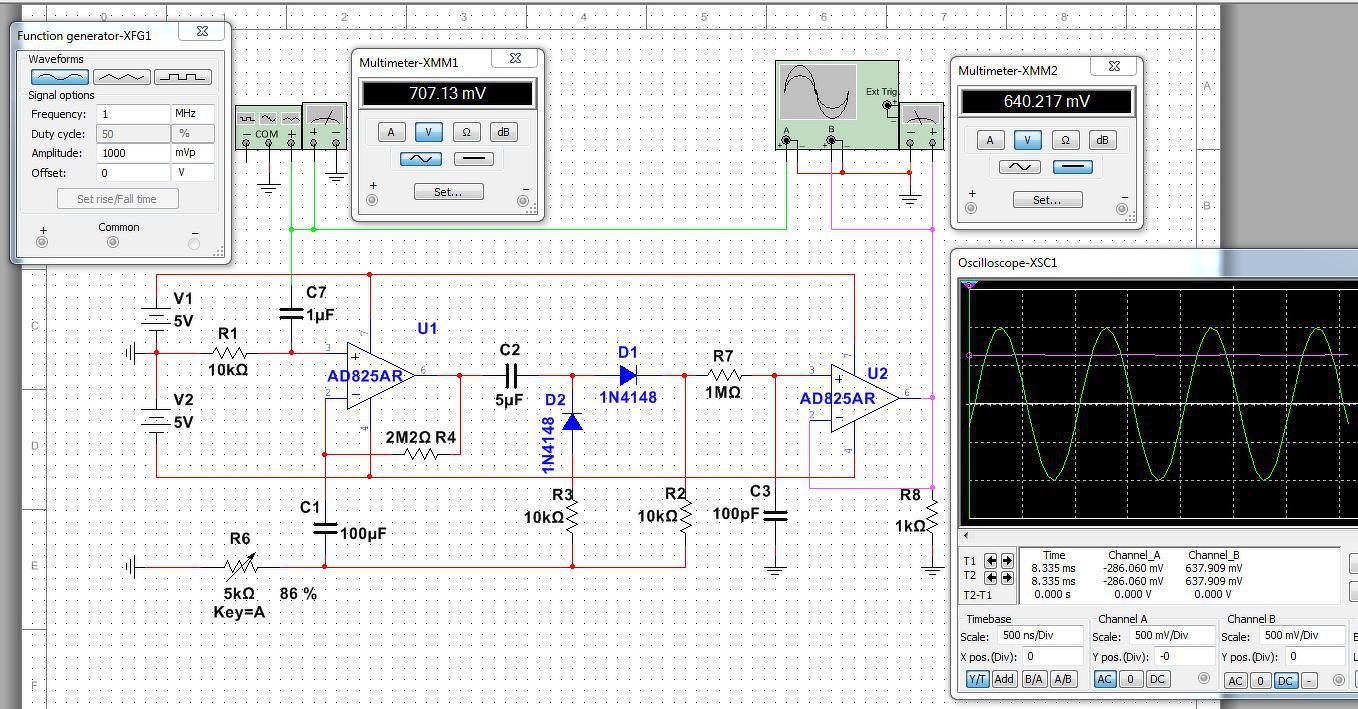Select sine waveform in Function generator

pos(59,76)
